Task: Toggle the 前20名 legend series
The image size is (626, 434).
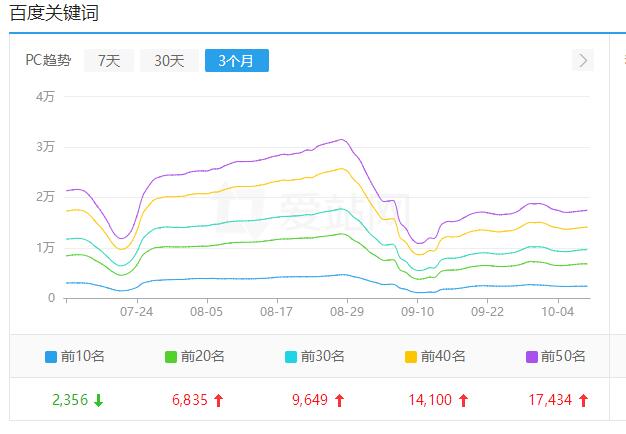Action: click(x=195, y=356)
